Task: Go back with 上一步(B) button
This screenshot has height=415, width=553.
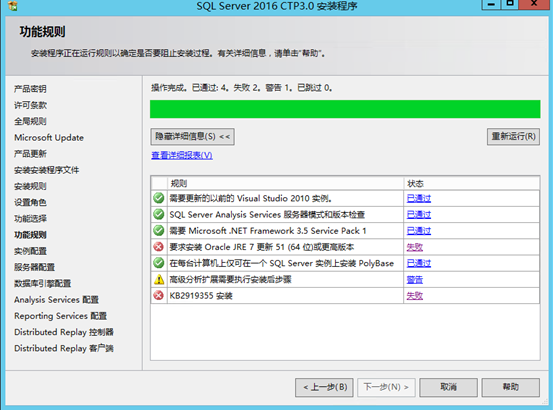Action: (x=324, y=387)
